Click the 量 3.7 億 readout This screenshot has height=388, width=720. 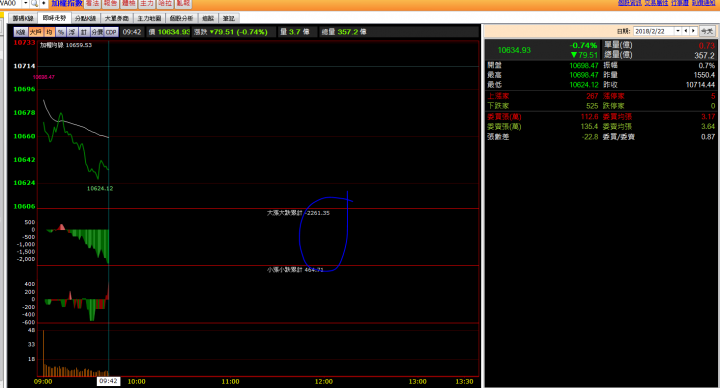click(295, 32)
